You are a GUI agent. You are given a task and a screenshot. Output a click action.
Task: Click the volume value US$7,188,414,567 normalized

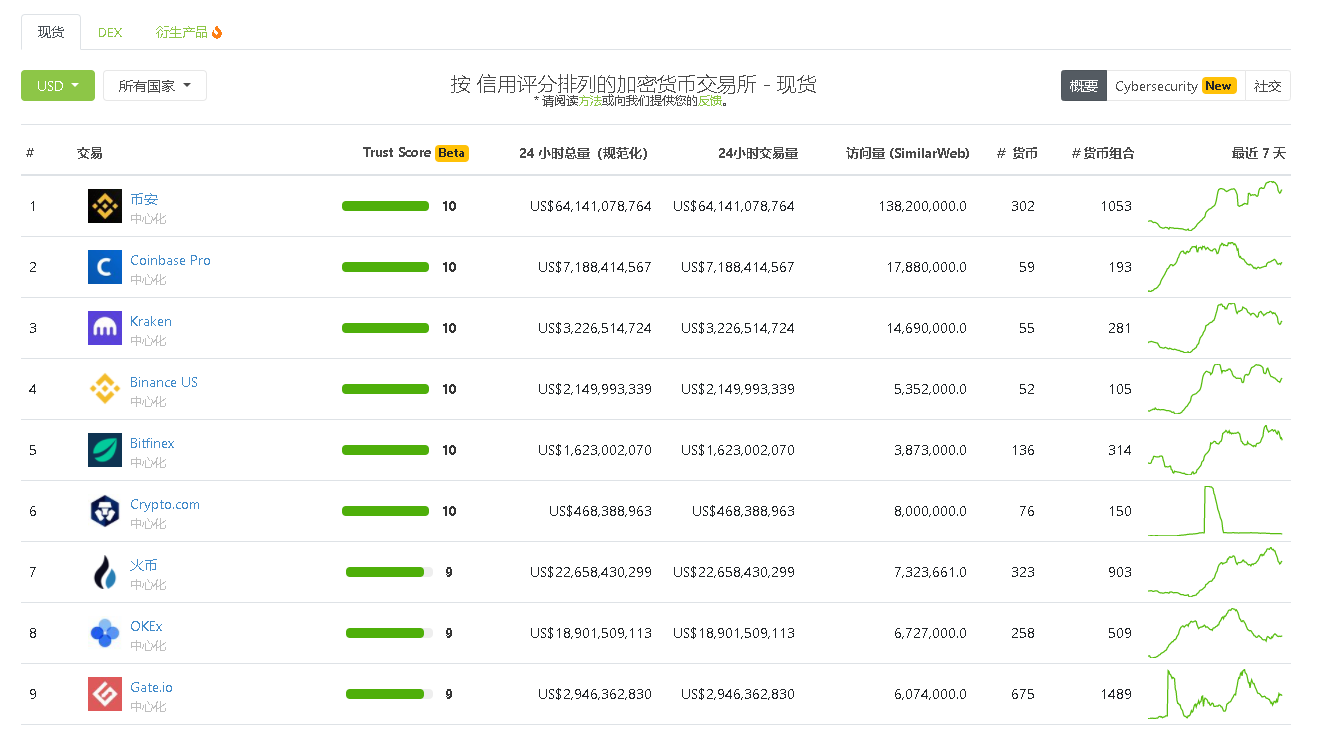pos(594,267)
